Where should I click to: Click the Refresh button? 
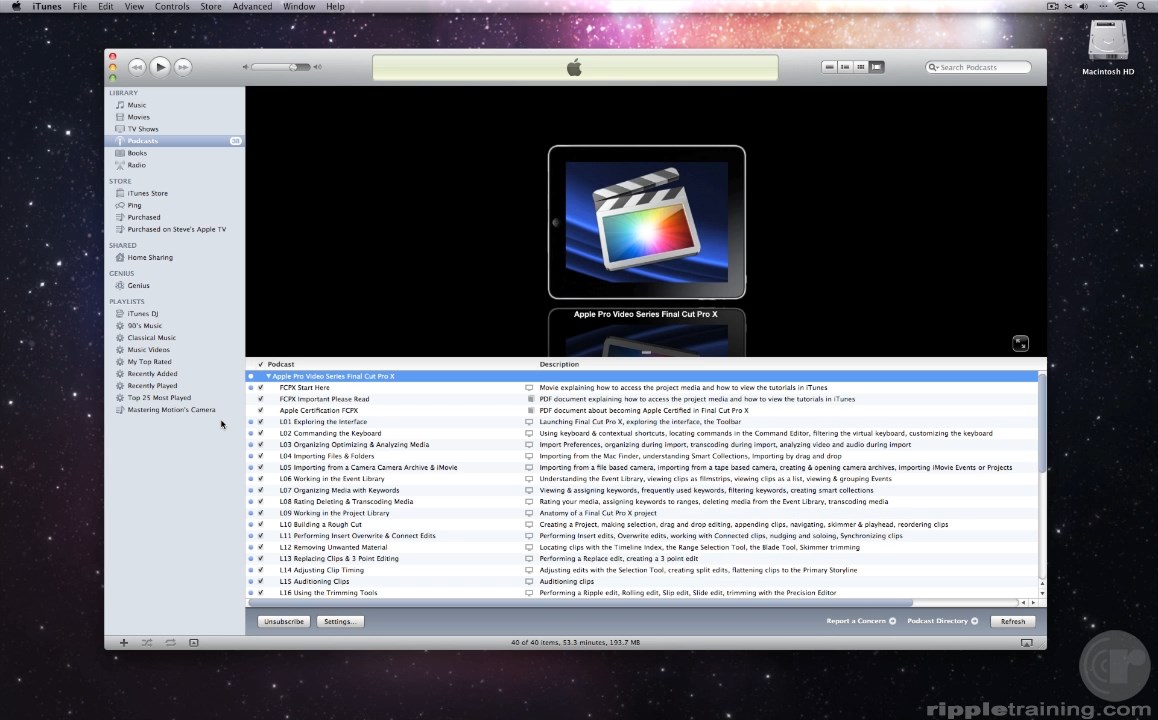pyautogui.click(x=1013, y=621)
